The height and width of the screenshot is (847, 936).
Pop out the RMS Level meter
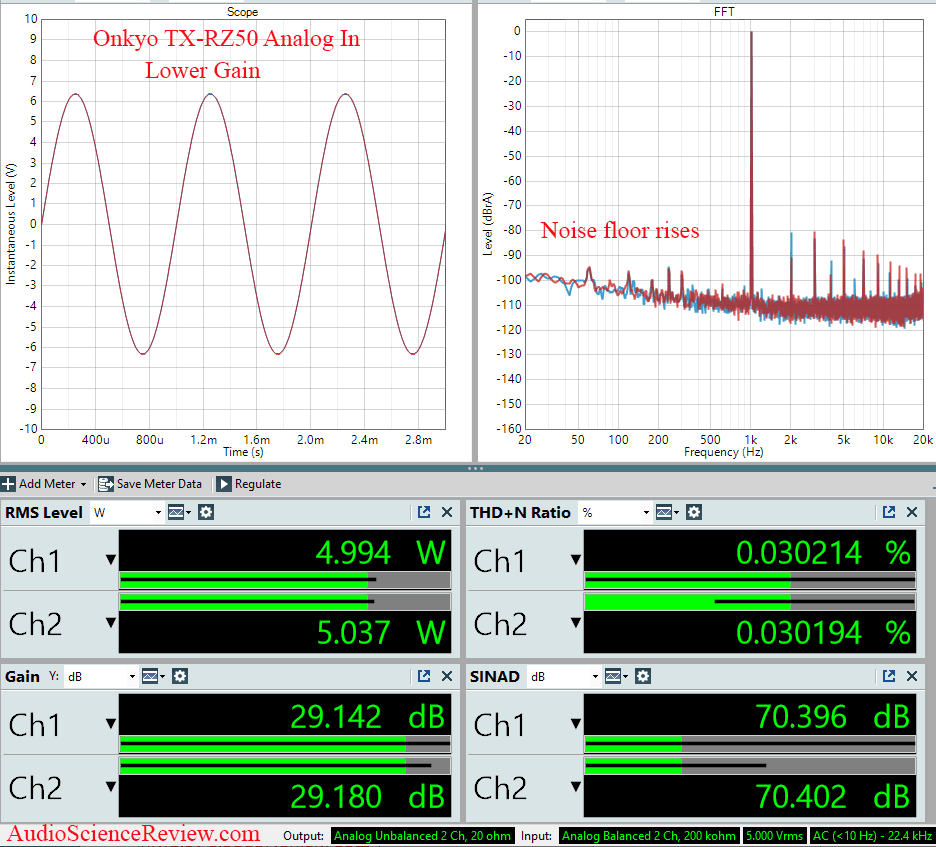(x=424, y=512)
